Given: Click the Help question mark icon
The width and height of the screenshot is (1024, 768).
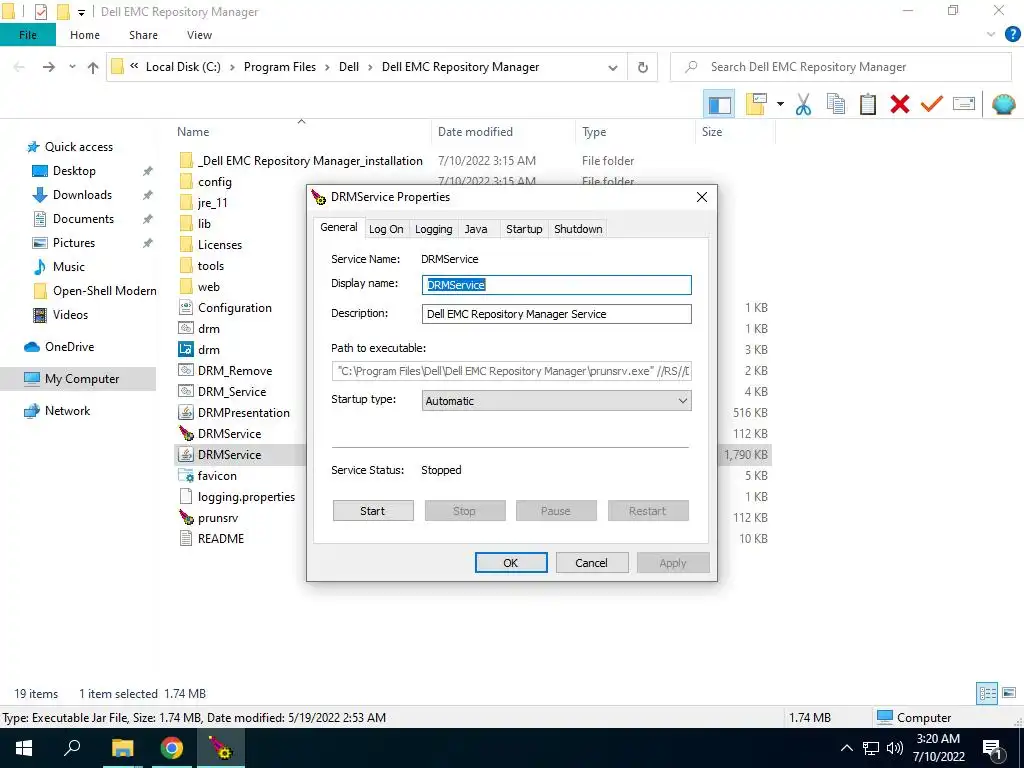Looking at the screenshot, I should 1012,35.
